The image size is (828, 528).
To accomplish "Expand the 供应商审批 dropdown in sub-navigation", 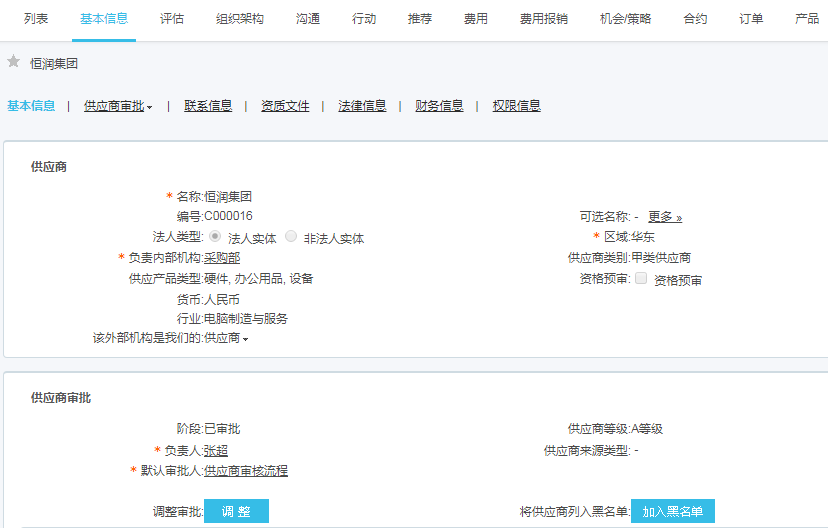I will coord(118,106).
